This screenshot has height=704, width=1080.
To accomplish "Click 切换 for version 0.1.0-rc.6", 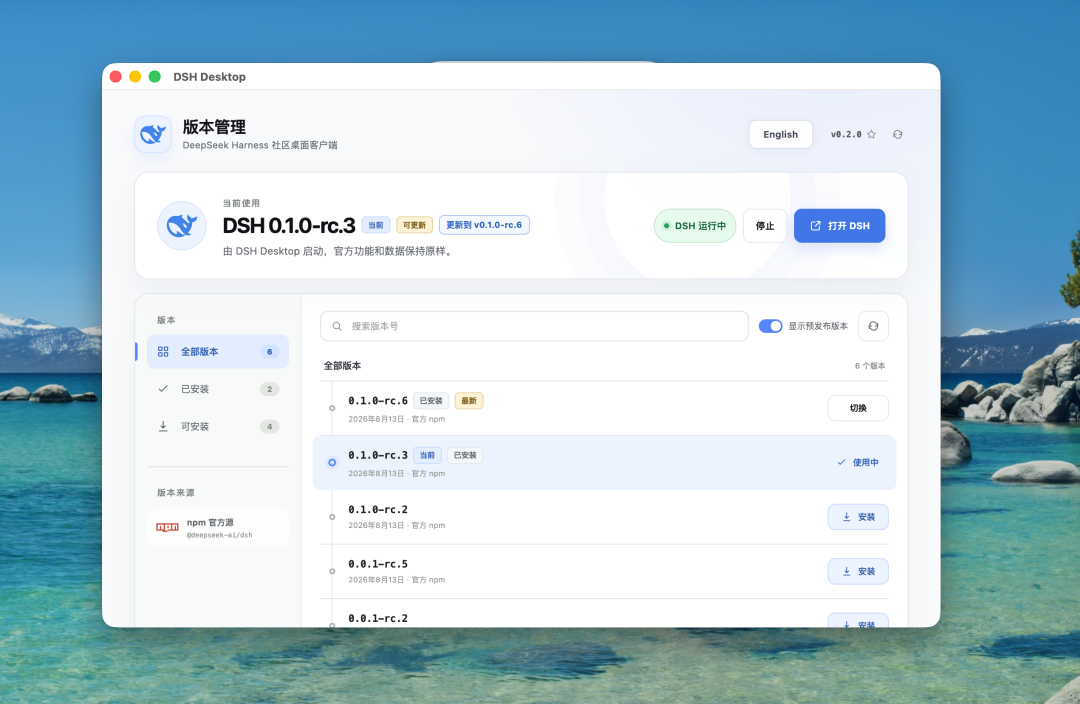I will tap(858, 408).
